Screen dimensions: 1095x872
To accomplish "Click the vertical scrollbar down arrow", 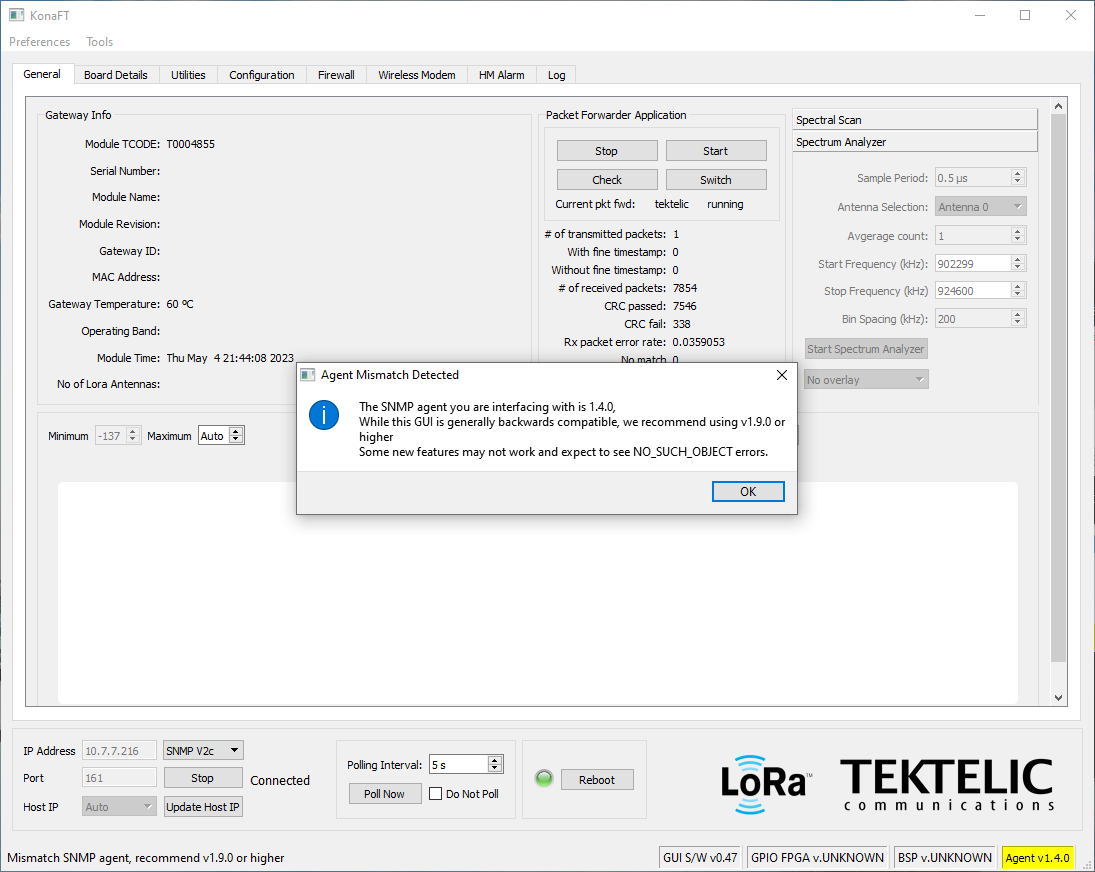I will [x=1059, y=697].
